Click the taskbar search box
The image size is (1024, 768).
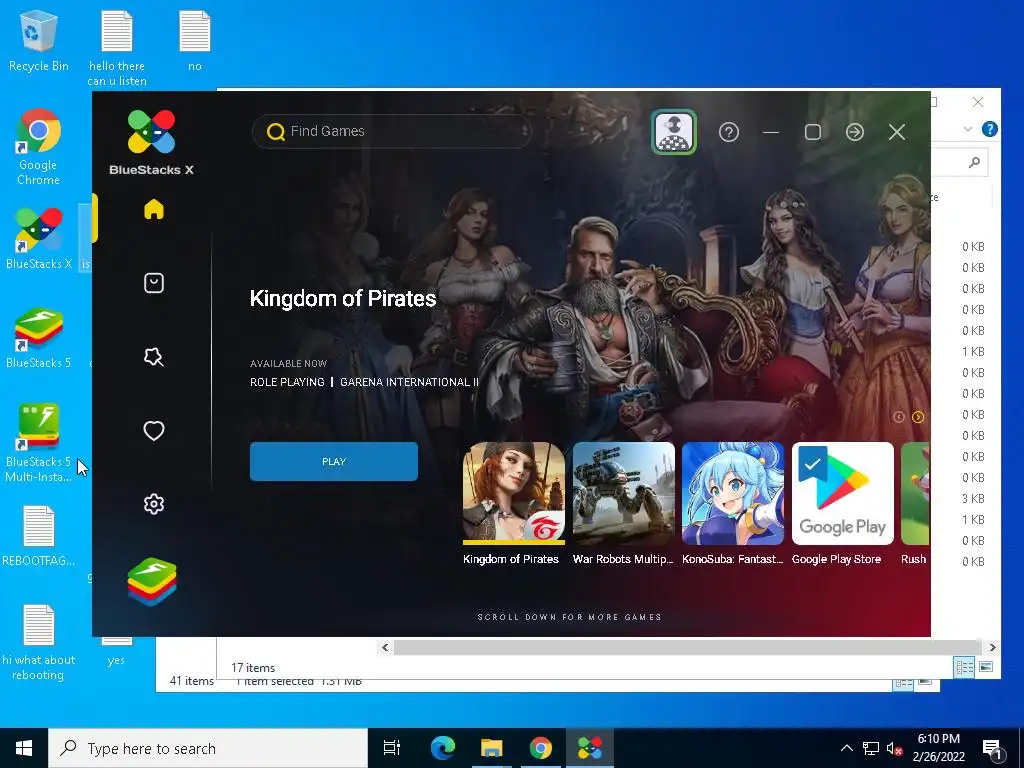[208, 748]
